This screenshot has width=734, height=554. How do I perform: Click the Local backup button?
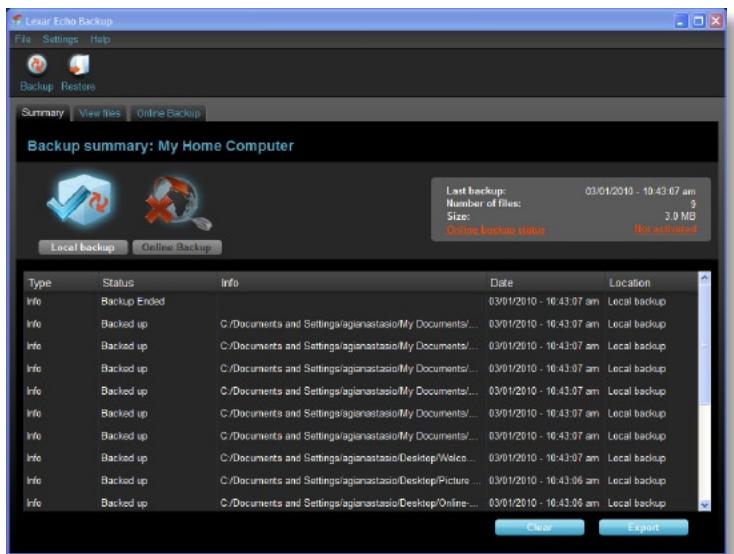point(83,247)
